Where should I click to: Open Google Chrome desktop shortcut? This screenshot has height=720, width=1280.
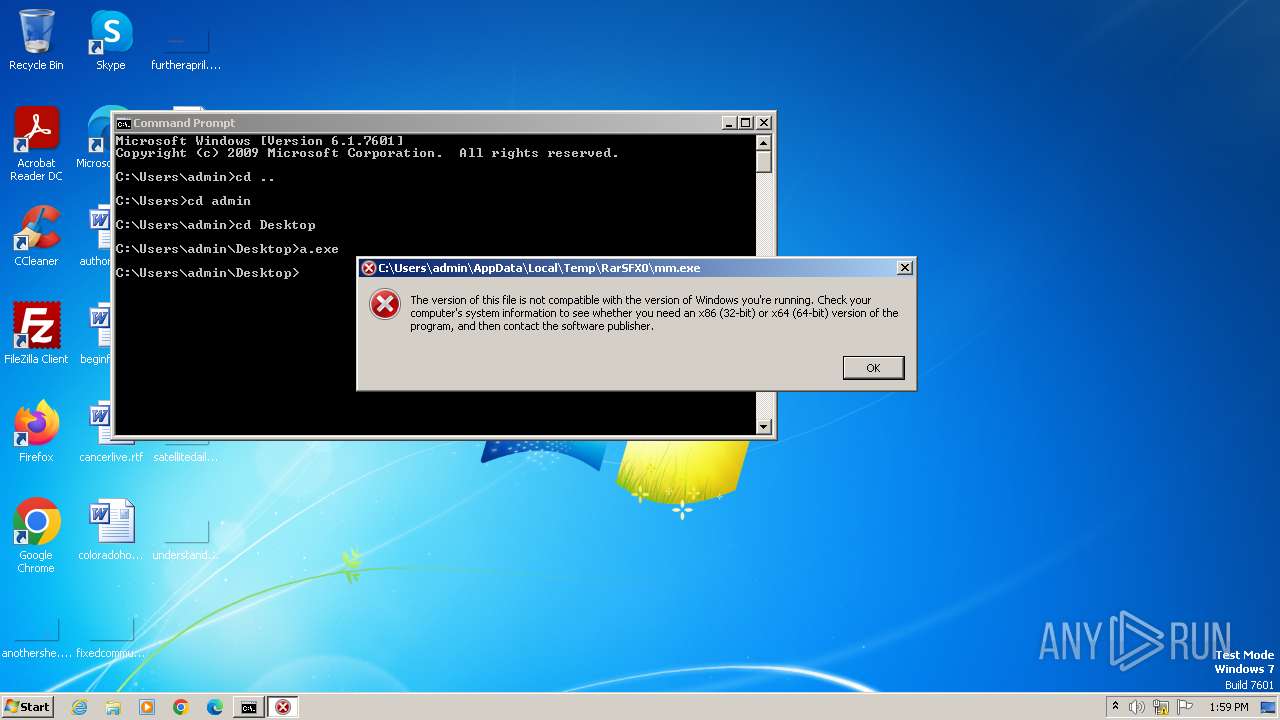click(x=36, y=536)
